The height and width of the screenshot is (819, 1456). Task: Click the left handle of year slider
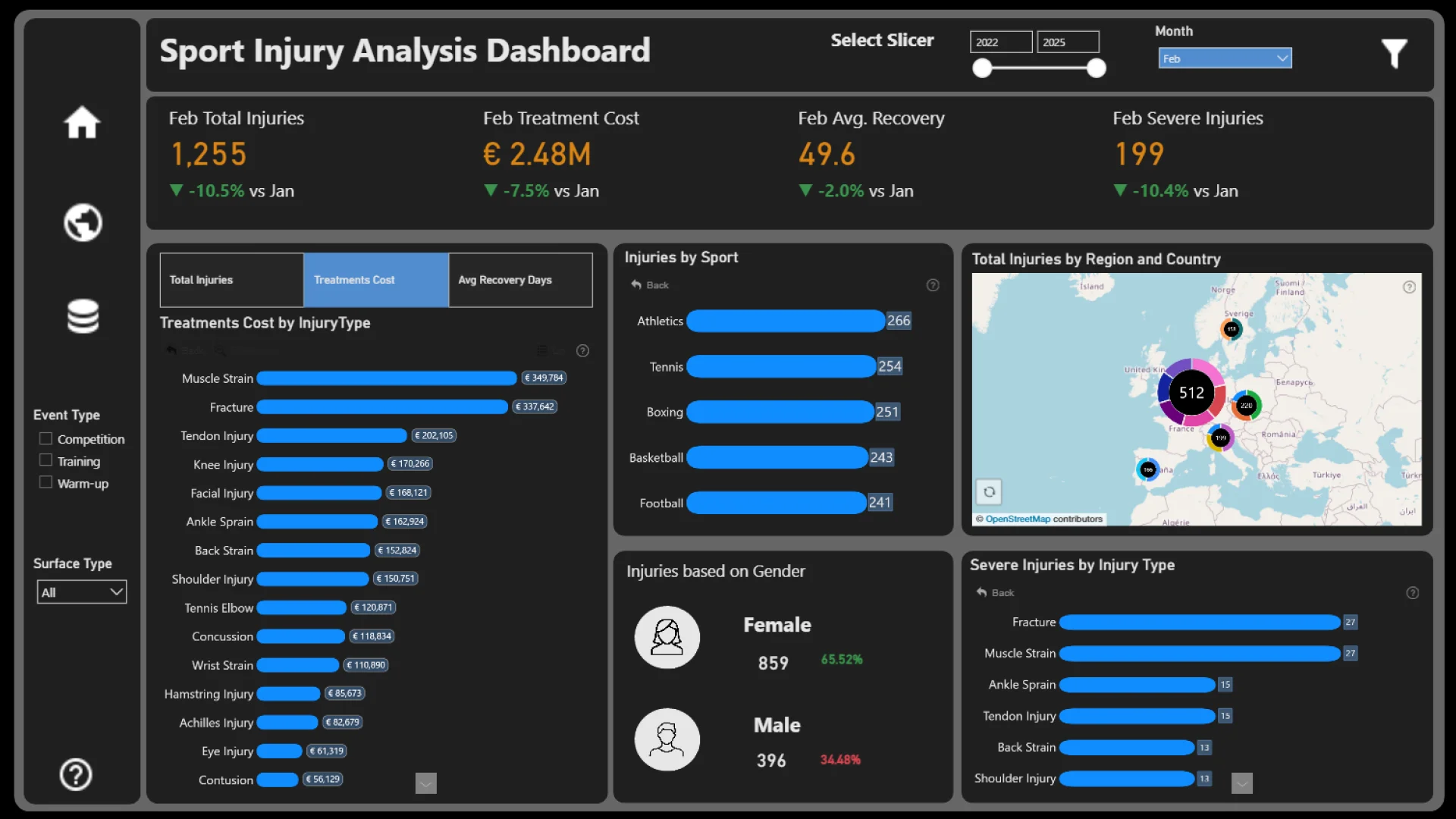coord(982,68)
